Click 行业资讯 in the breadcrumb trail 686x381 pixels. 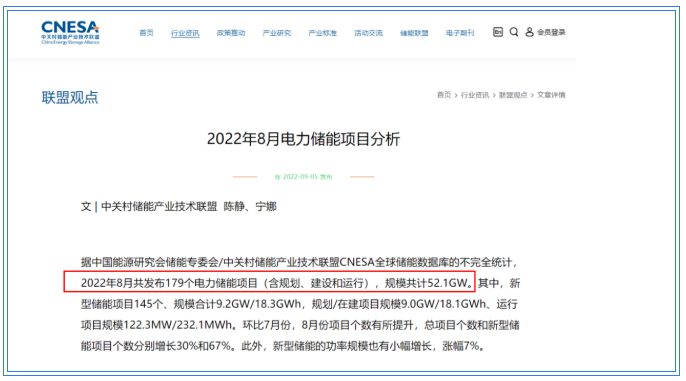tap(475, 95)
